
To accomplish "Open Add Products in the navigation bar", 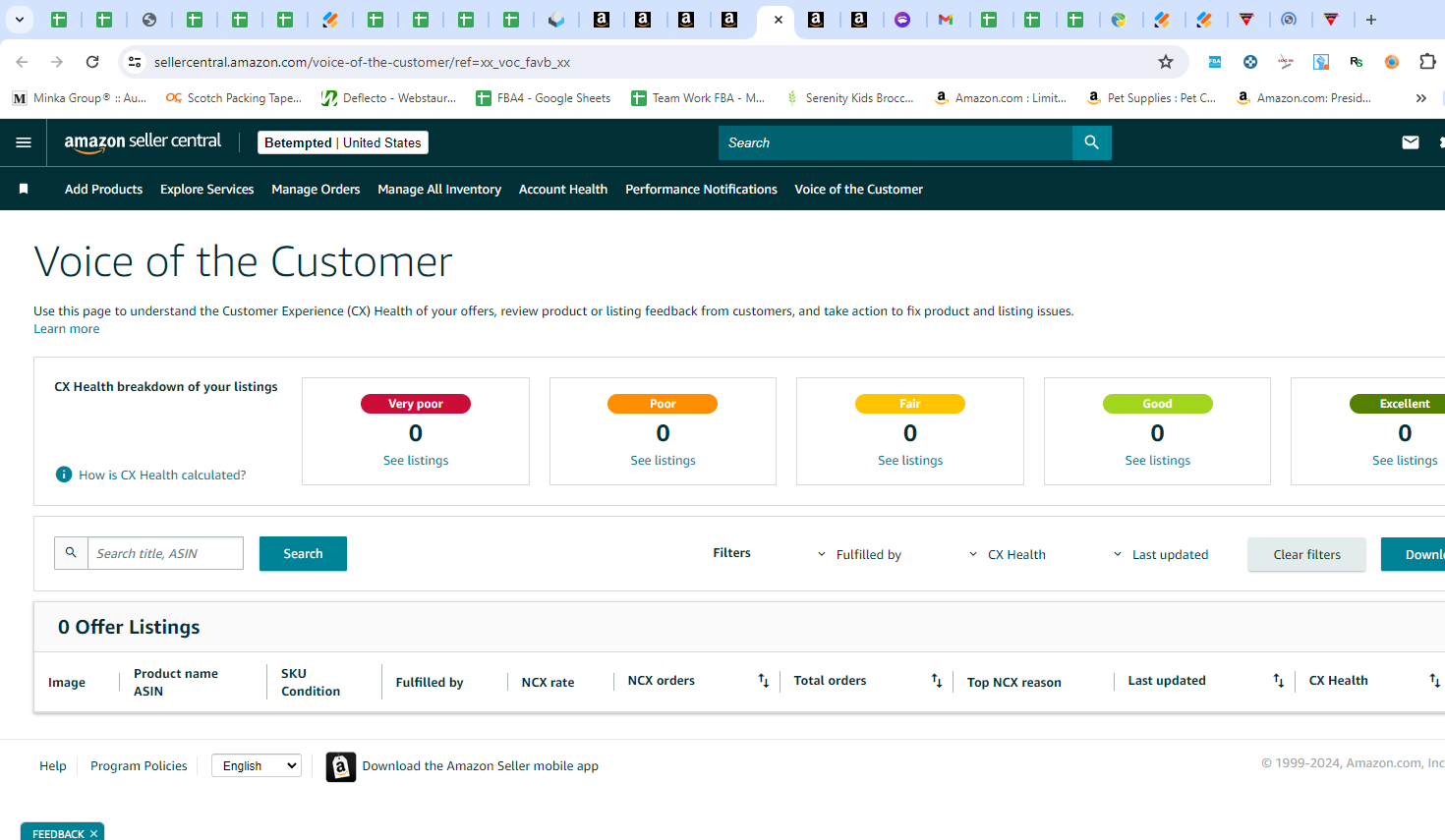I will [x=103, y=189].
